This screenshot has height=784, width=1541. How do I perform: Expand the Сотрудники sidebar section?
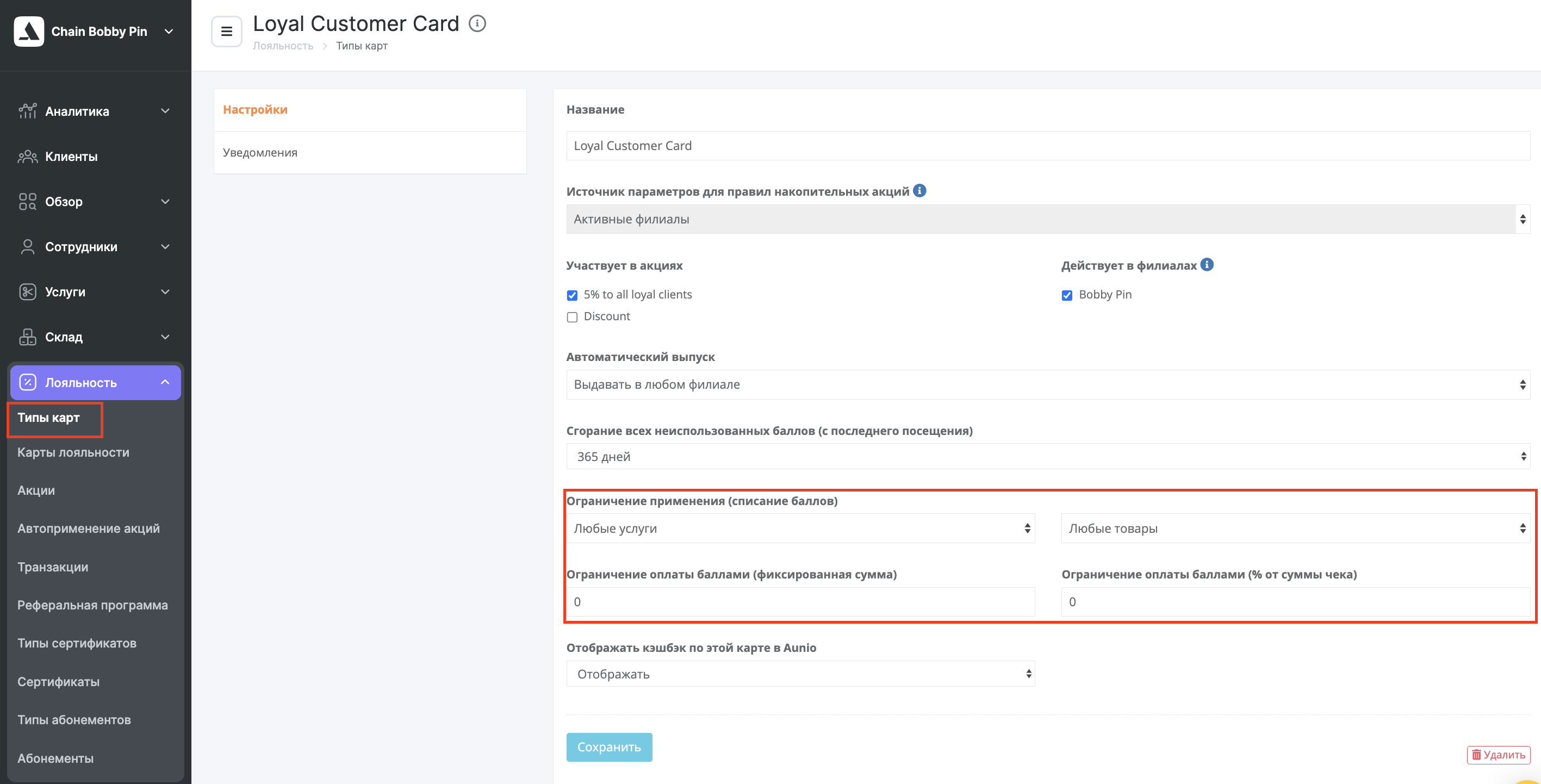[166, 247]
